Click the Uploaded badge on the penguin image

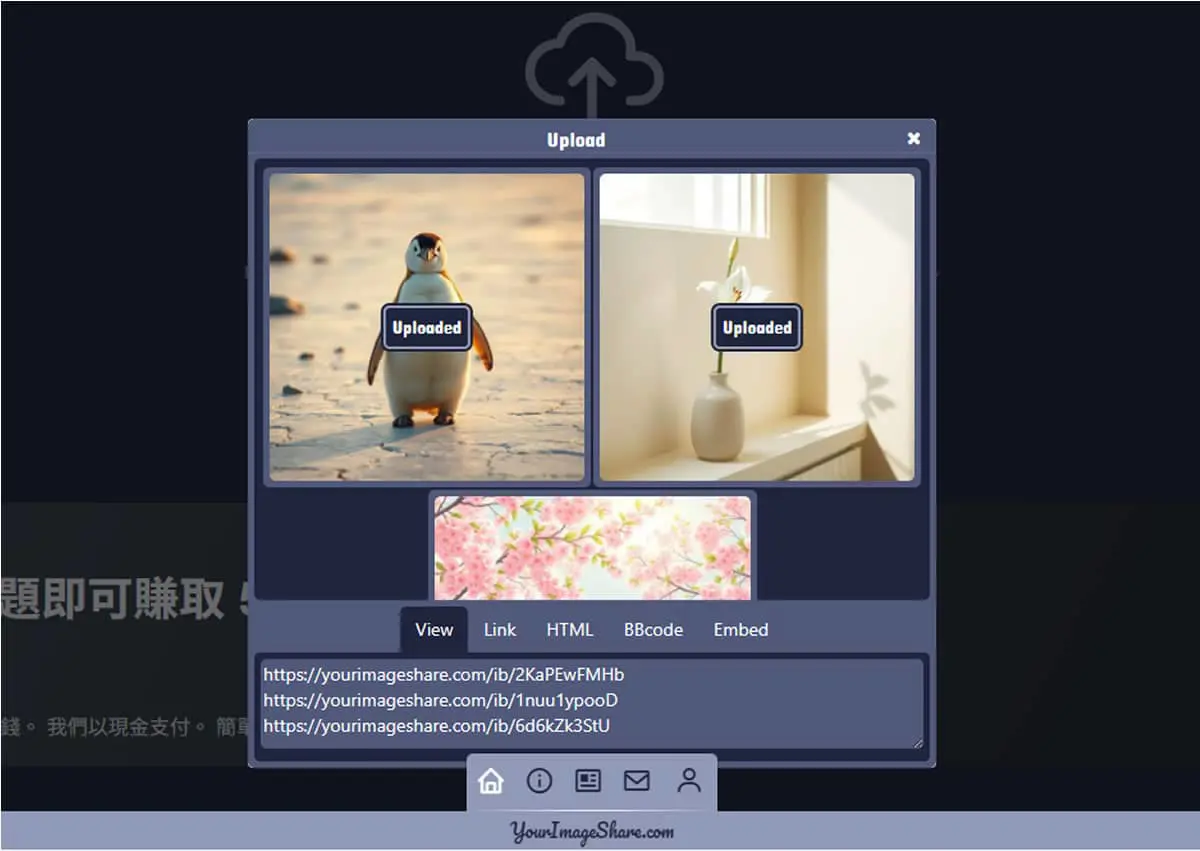(x=427, y=327)
